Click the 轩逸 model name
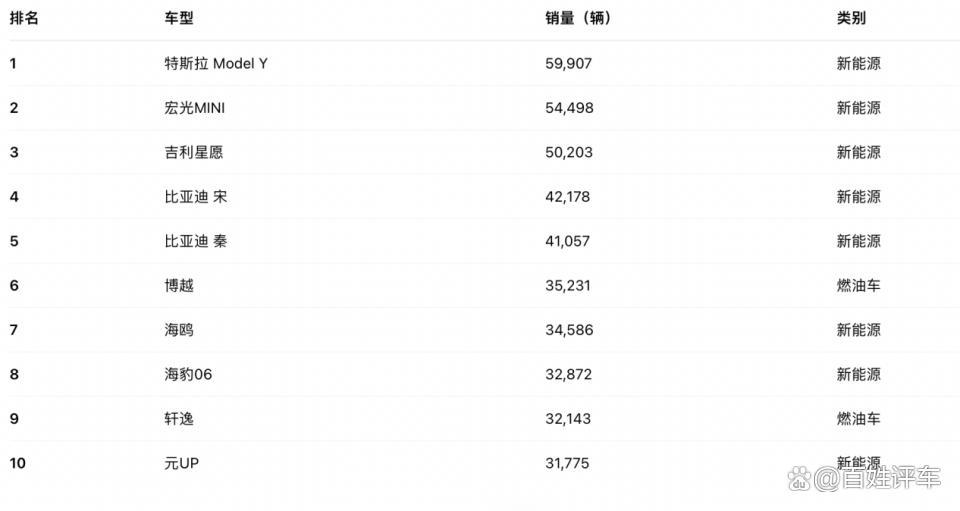Viewport: 960px width, 511px height. point(179,419)
